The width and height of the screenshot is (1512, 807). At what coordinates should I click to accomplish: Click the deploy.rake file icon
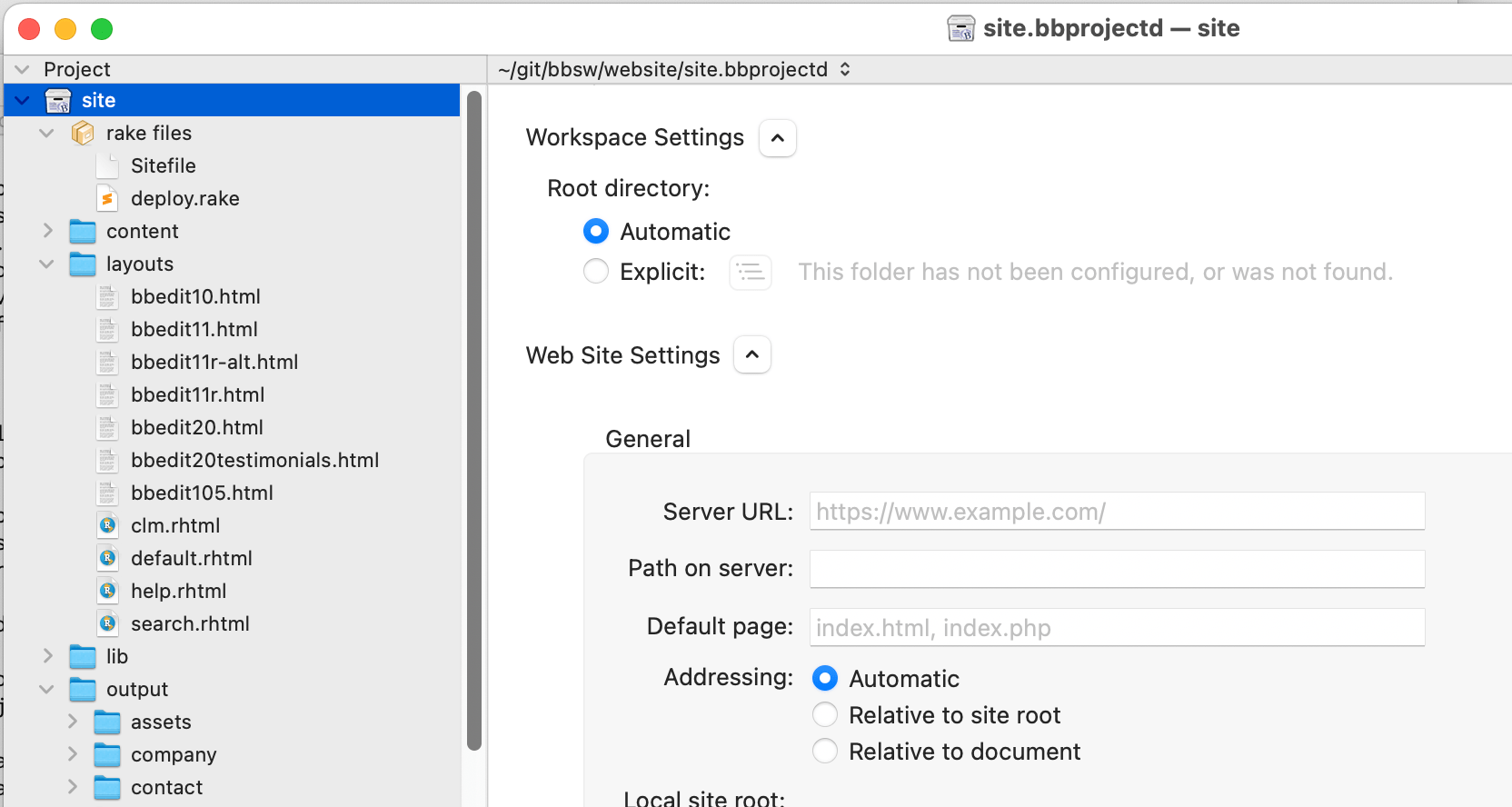pos(107,199)
